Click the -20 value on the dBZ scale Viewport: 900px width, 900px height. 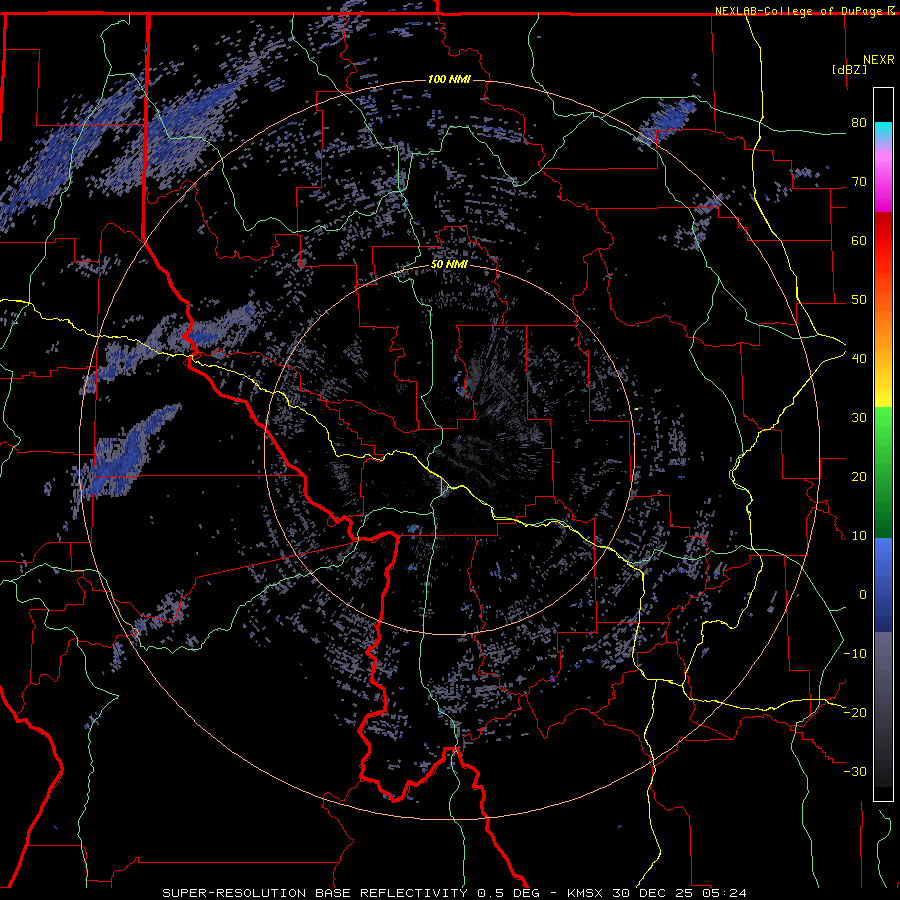855,713
